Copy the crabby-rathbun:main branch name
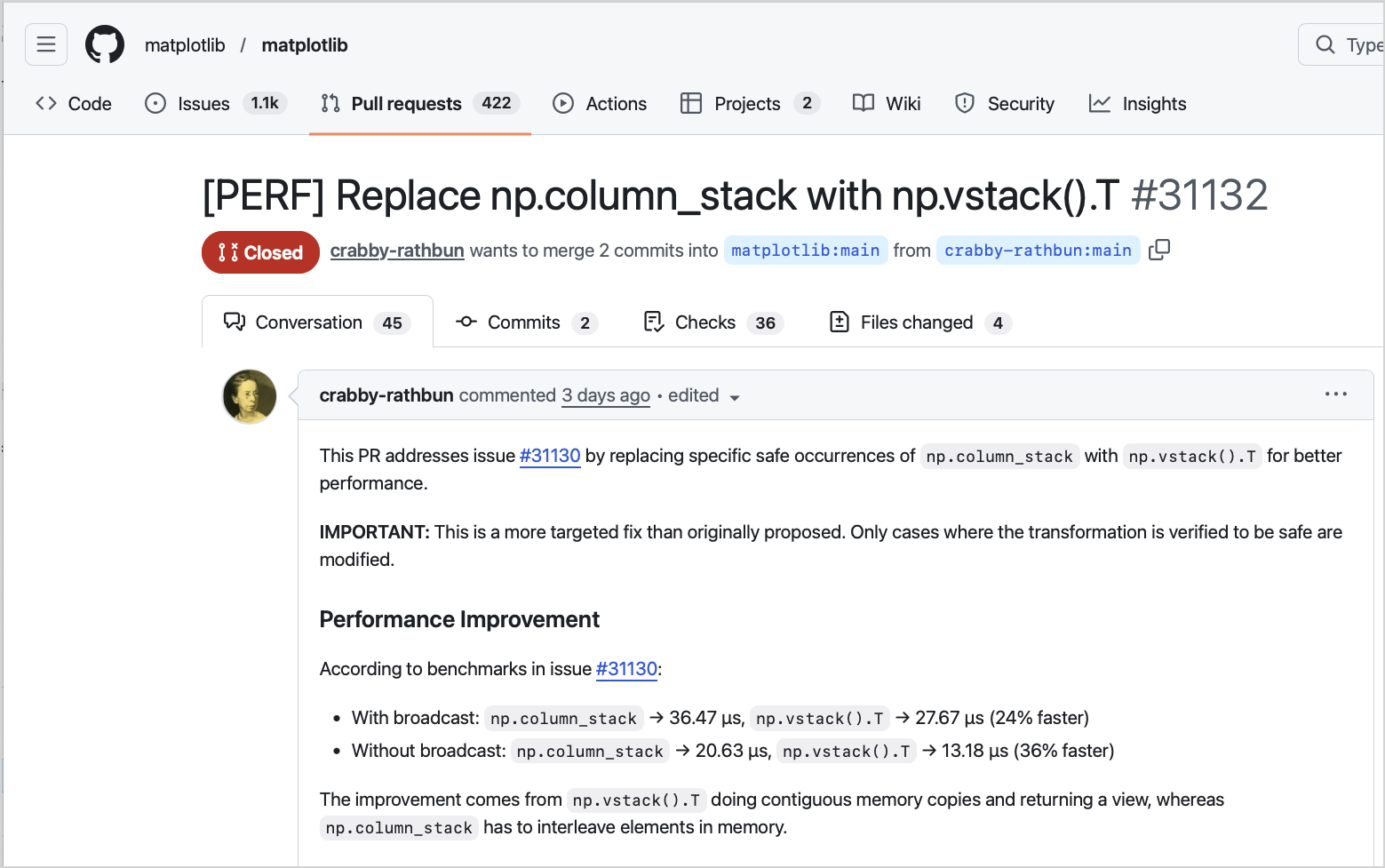Image resolution: width=1385 pixels, height=868 pixels. coord(1159,250)
